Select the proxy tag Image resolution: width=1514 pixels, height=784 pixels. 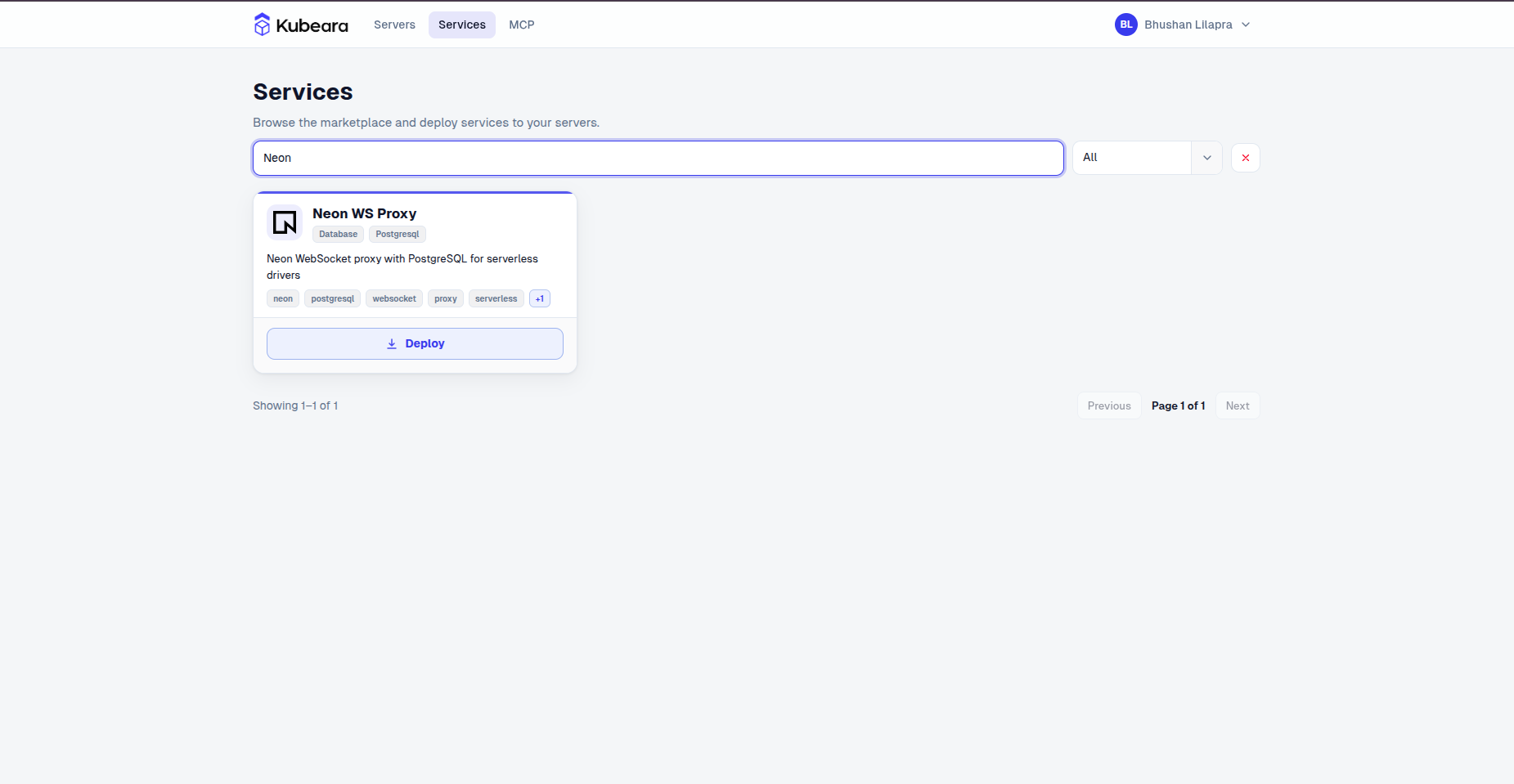[x=446, y=298]
